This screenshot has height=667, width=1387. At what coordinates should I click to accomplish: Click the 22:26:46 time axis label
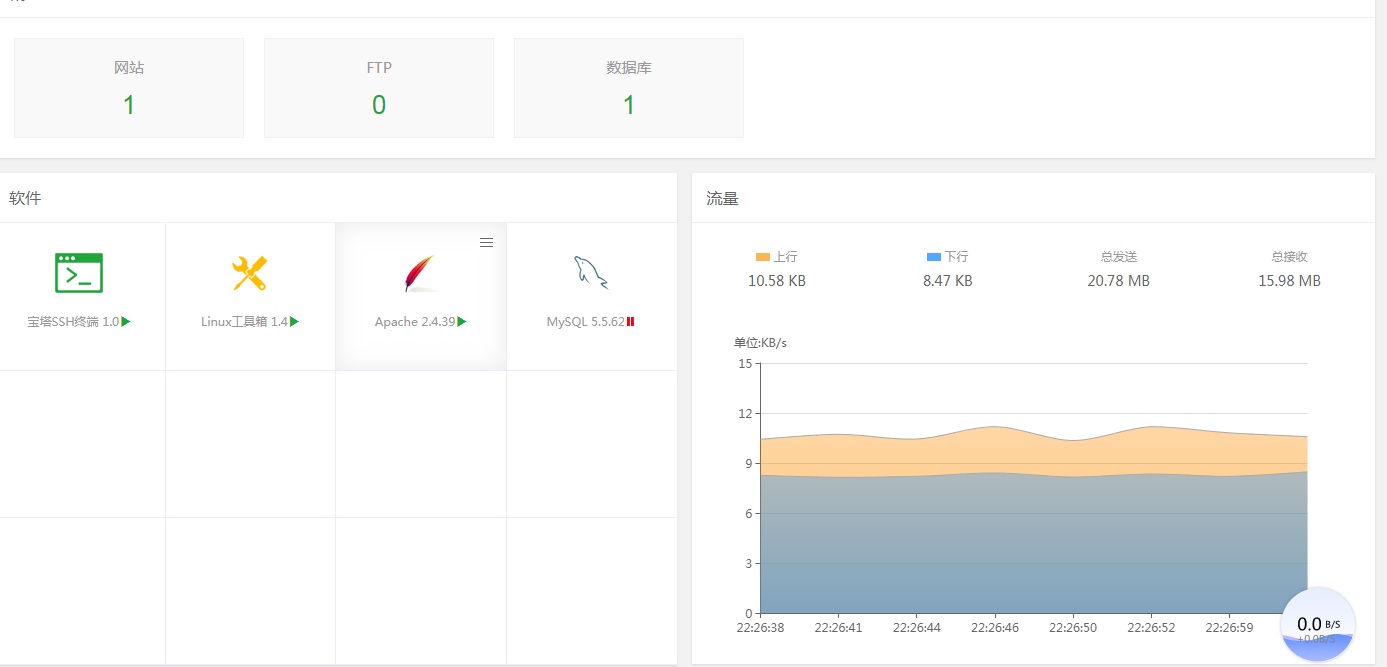point(995,628)
